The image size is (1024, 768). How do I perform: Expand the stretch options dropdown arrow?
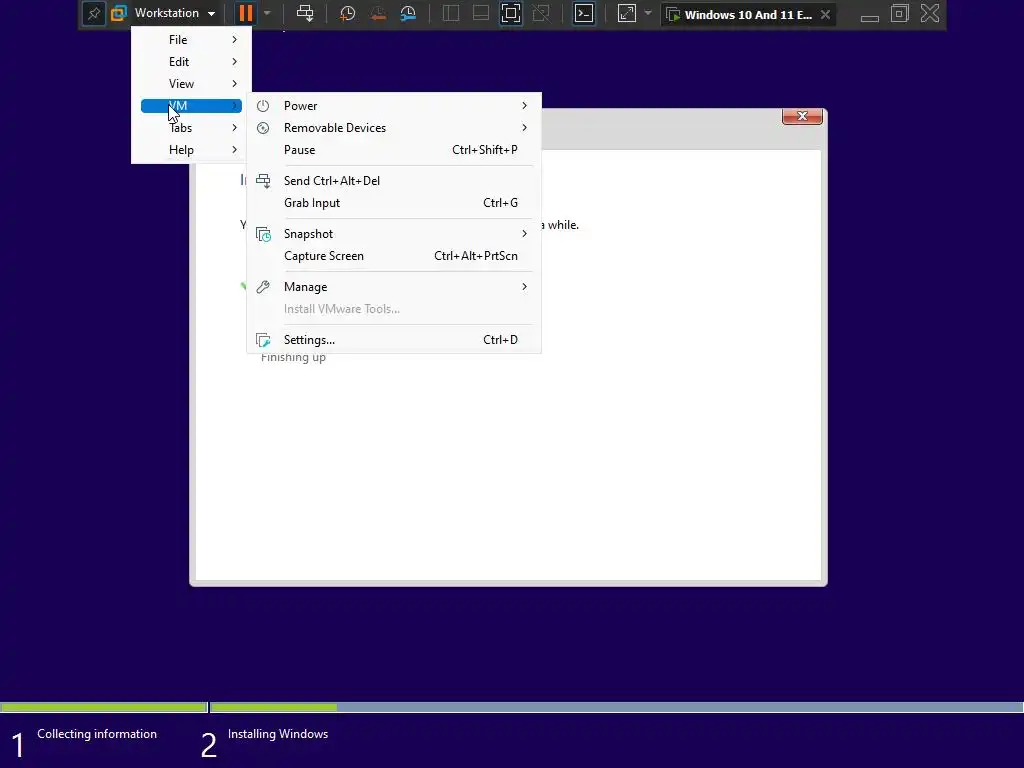pyautogui.click(x=648, y=13)
